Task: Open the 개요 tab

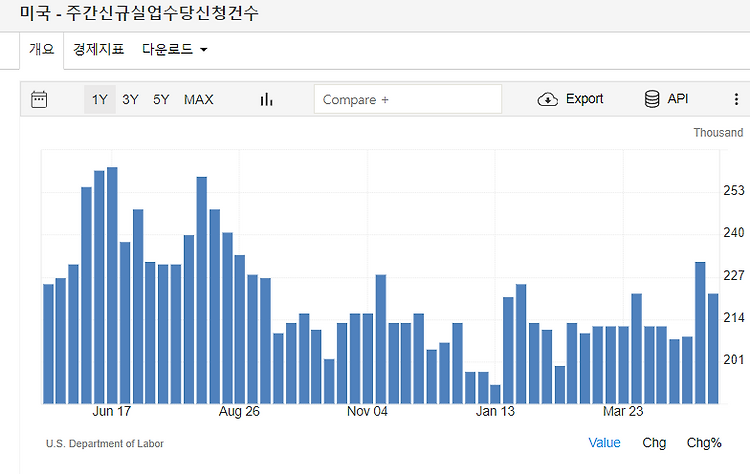Action: point(42,49)
